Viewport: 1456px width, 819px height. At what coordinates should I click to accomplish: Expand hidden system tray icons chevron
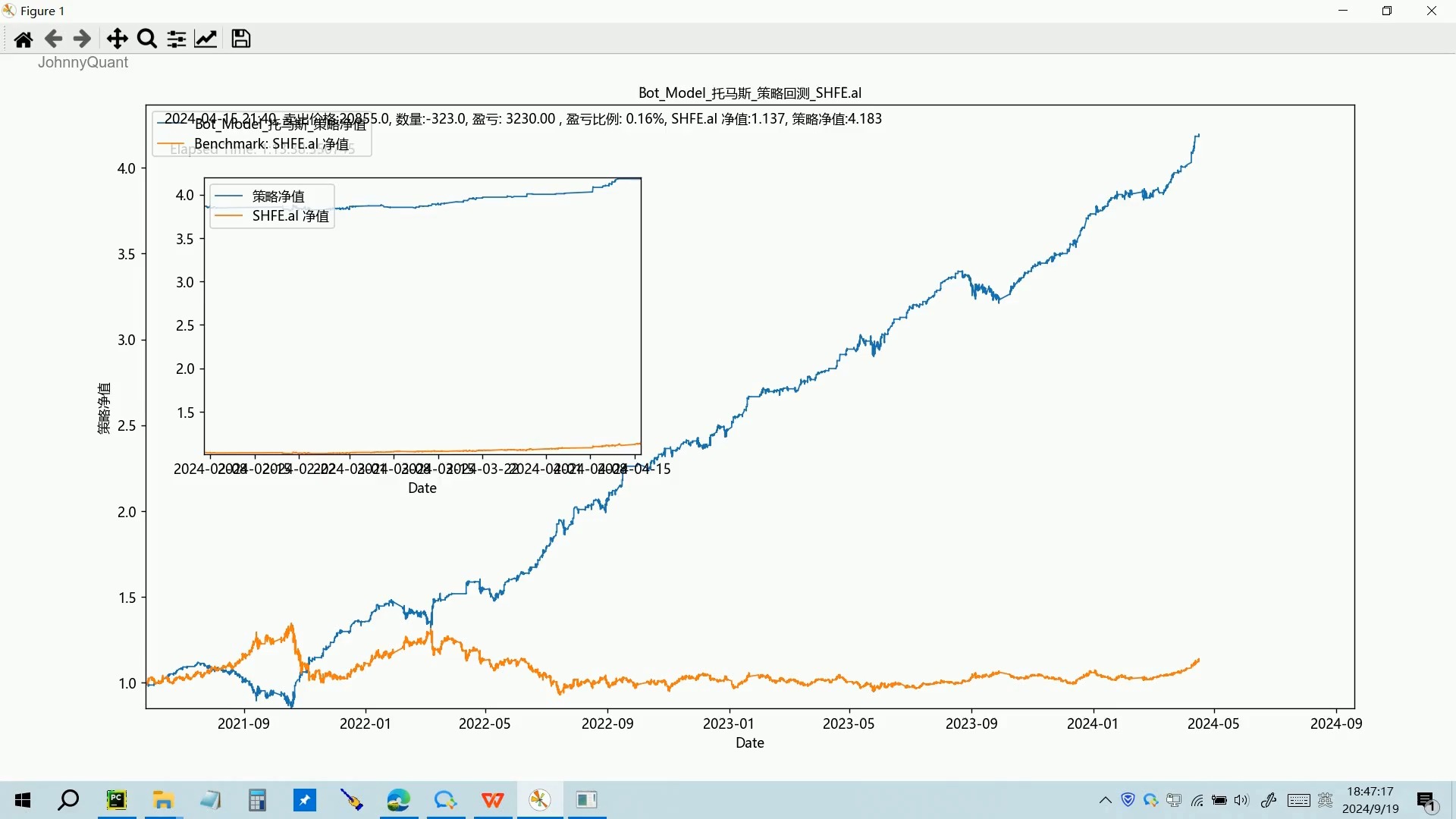click(1106, 800)
